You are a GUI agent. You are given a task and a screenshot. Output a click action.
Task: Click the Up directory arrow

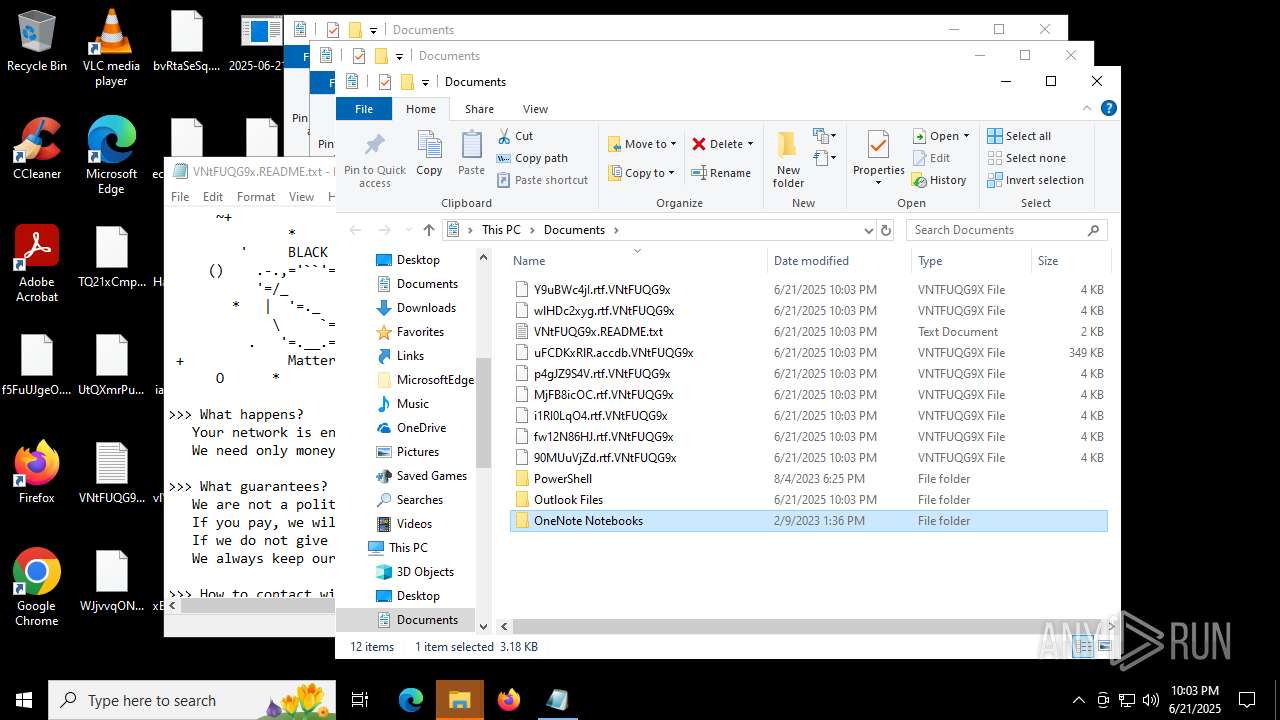(429, 230)
